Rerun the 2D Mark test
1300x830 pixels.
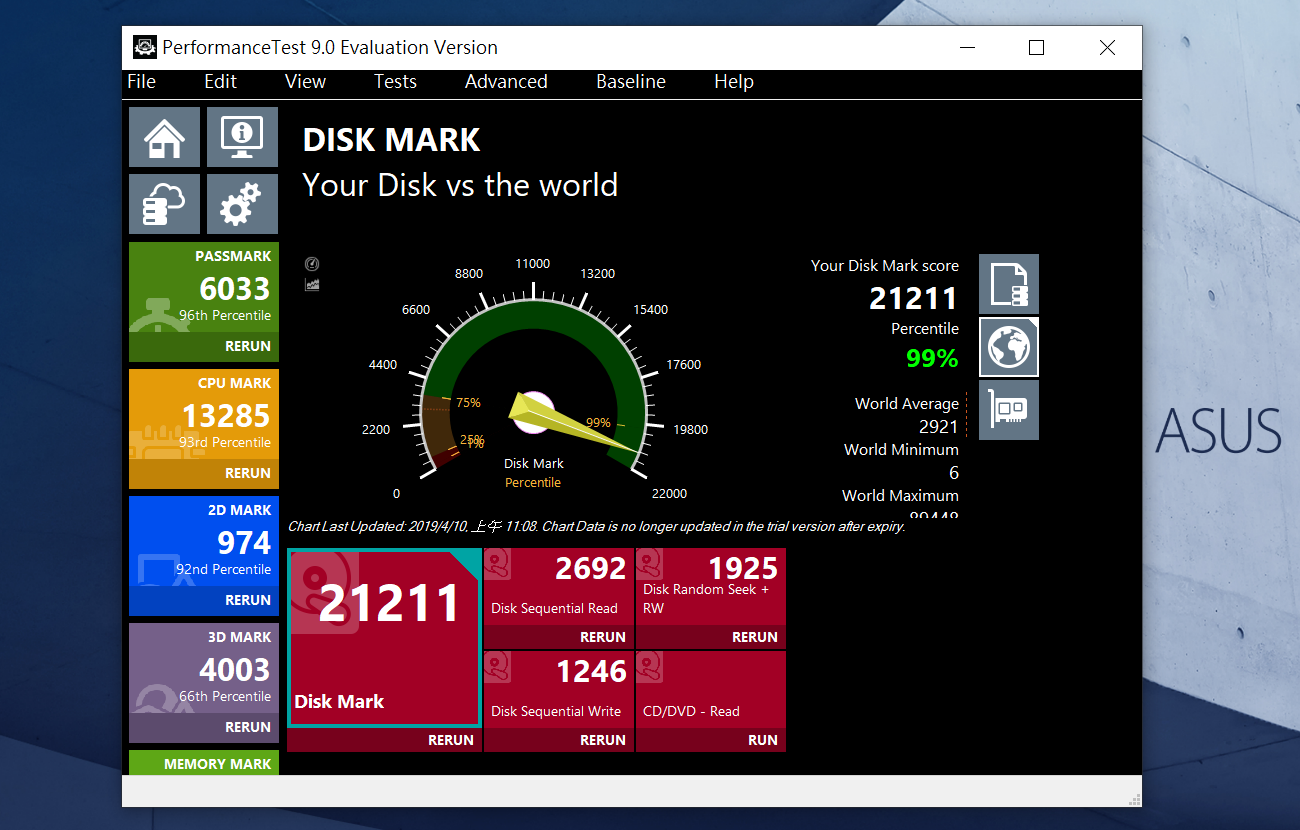(248, 600)
